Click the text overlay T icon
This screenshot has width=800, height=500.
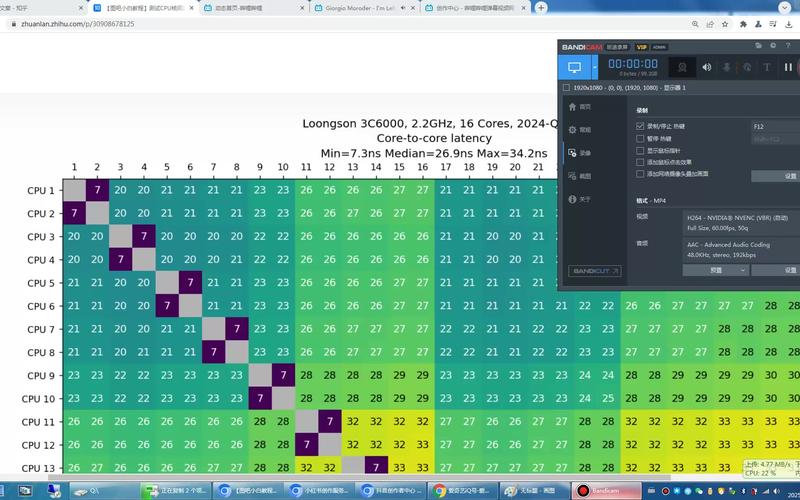point(767,67)
